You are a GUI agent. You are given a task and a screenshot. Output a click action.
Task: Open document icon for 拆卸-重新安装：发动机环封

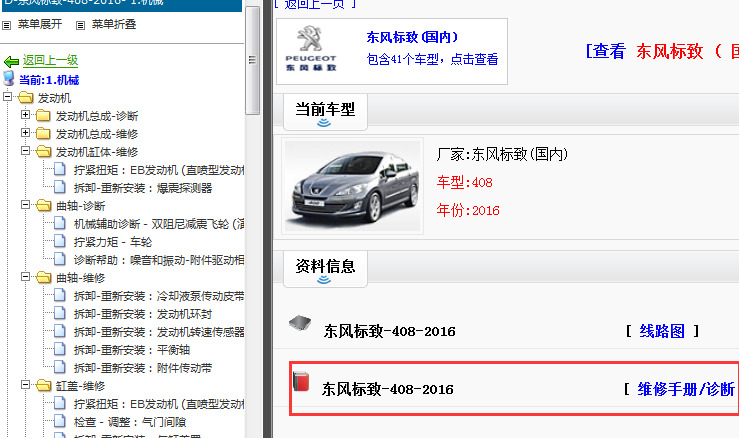60,314
